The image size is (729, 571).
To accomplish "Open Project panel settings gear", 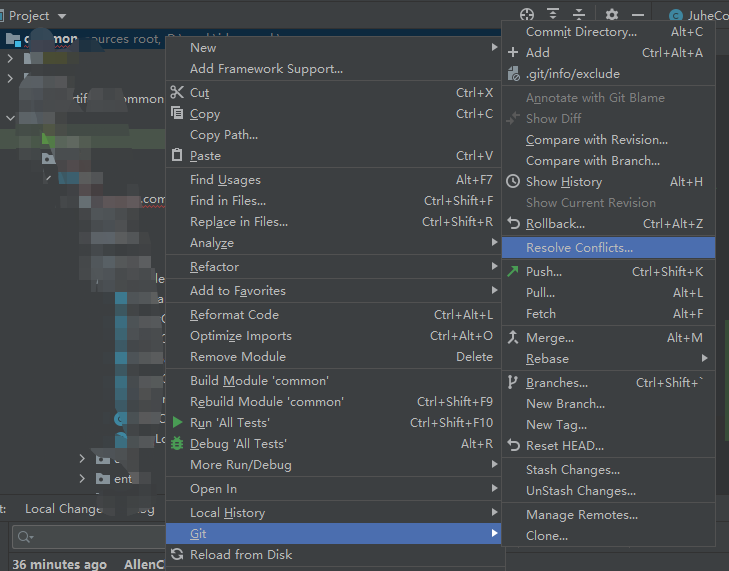I will click(612, 15).
